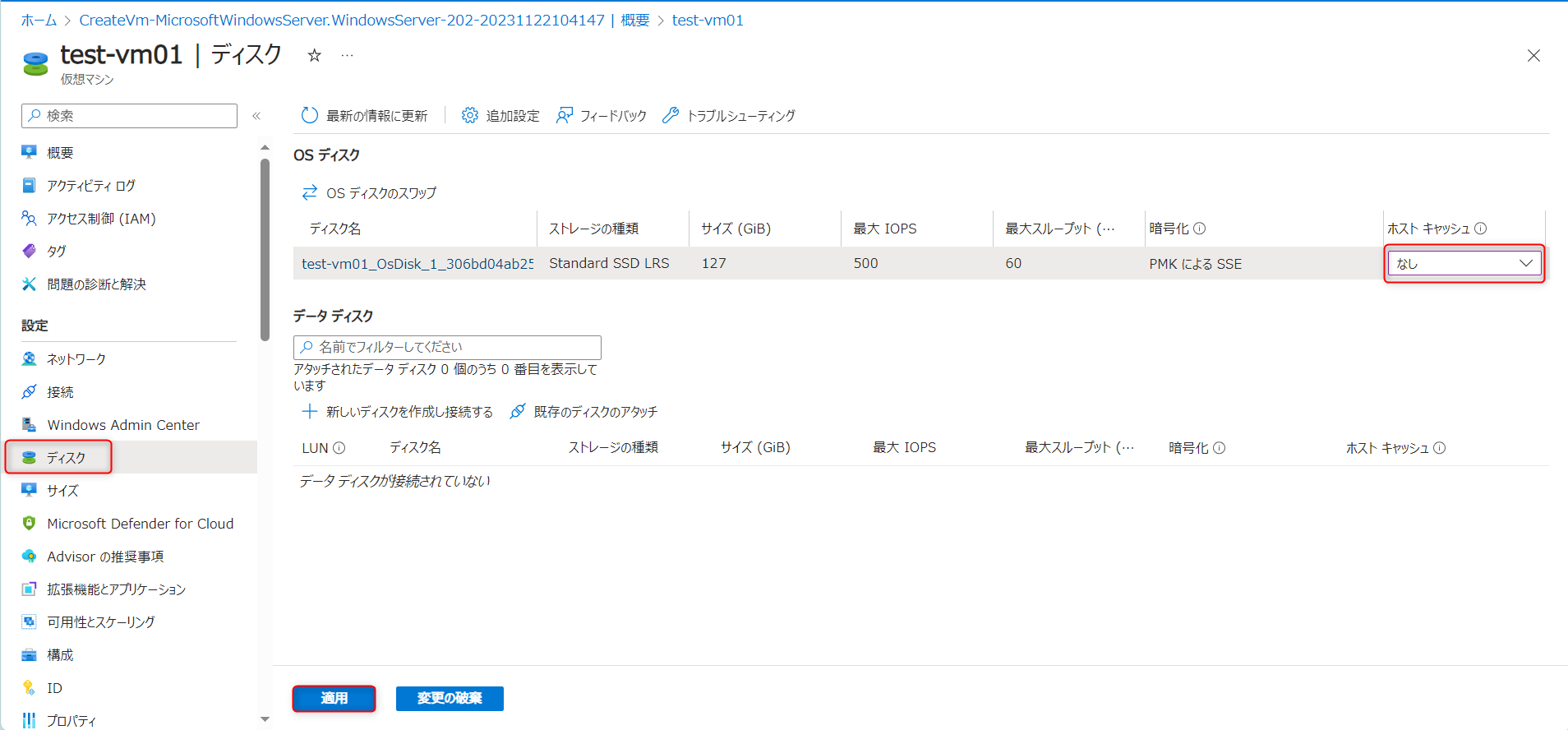Open the ホスト キャッシュ dropdown showing なし

(x=1464, y=264)
